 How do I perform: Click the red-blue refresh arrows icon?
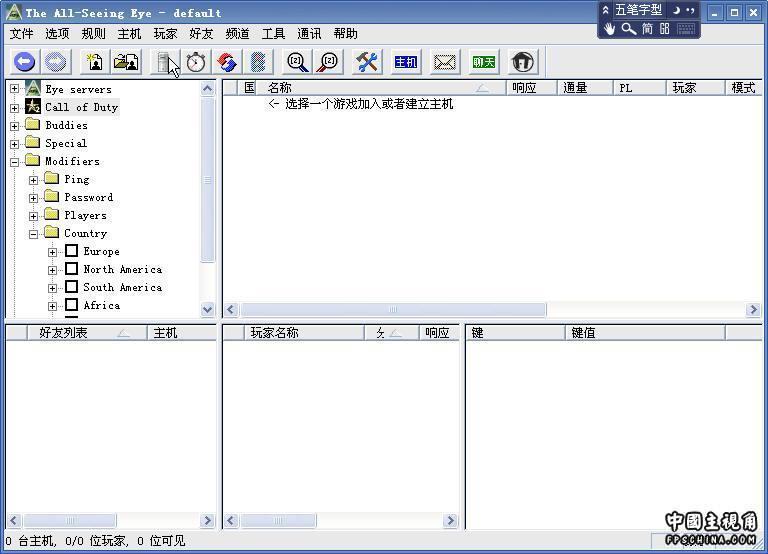pyautogui.click(x=227, y=62)
